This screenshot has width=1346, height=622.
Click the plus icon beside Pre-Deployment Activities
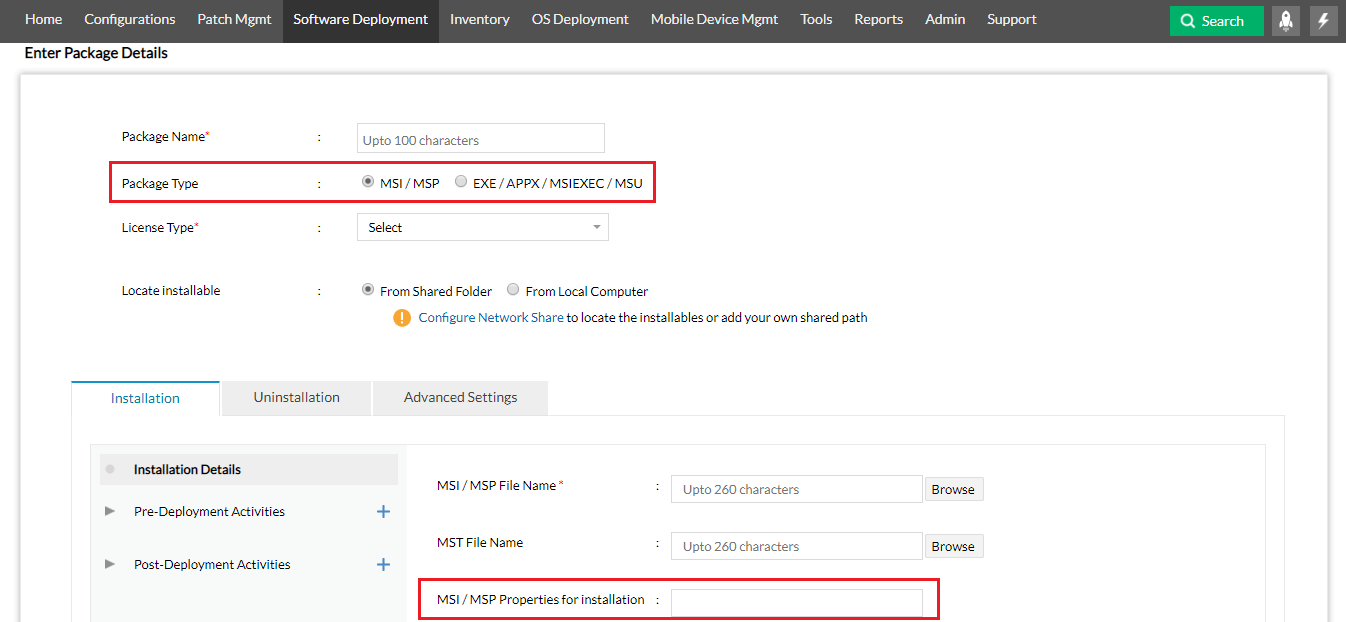click(x=383, y=512)
